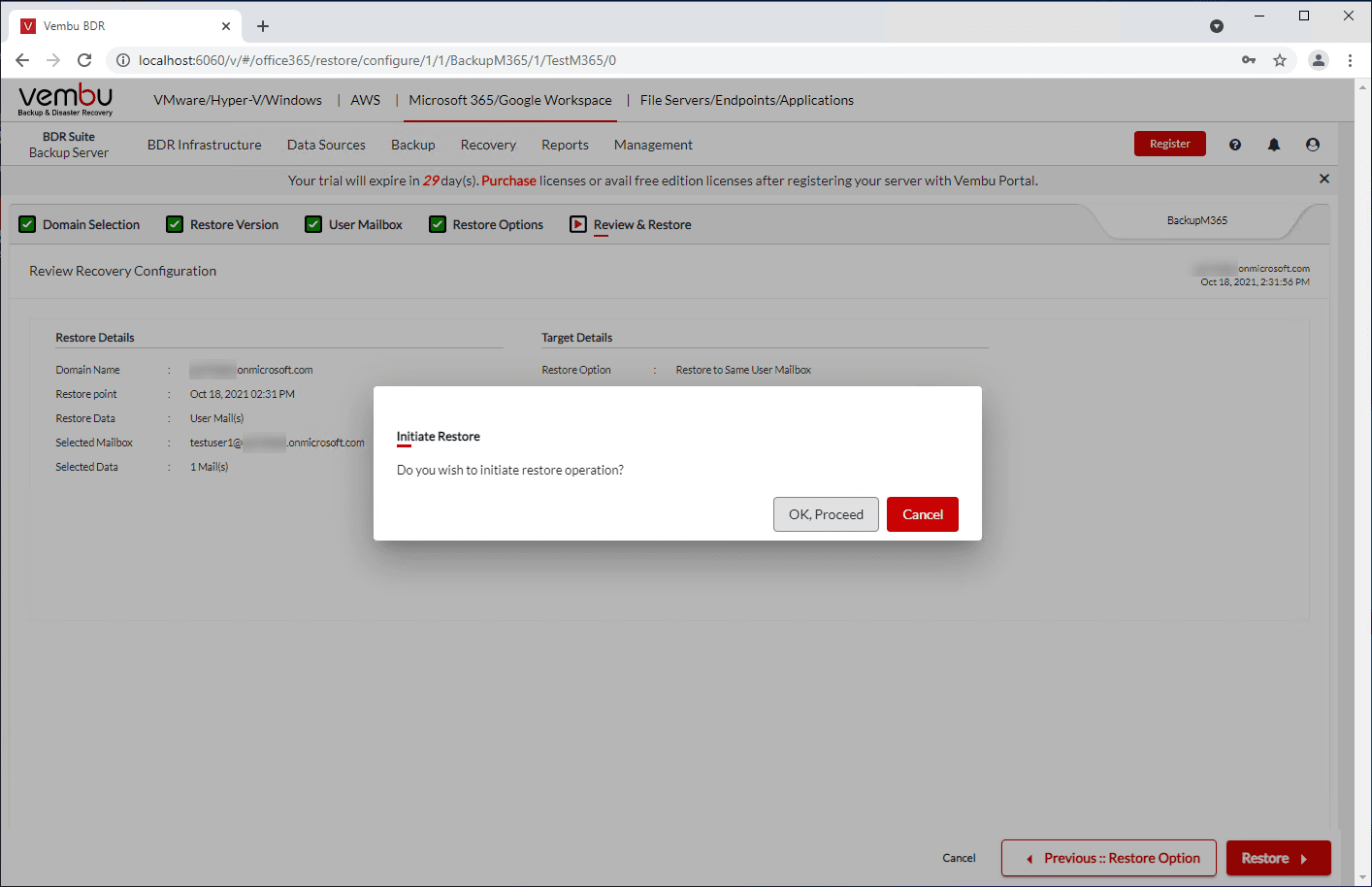Click the 1 Mail(s) selected data value
Viewport: 1372px width, 887px height.
tap(210, 467)
